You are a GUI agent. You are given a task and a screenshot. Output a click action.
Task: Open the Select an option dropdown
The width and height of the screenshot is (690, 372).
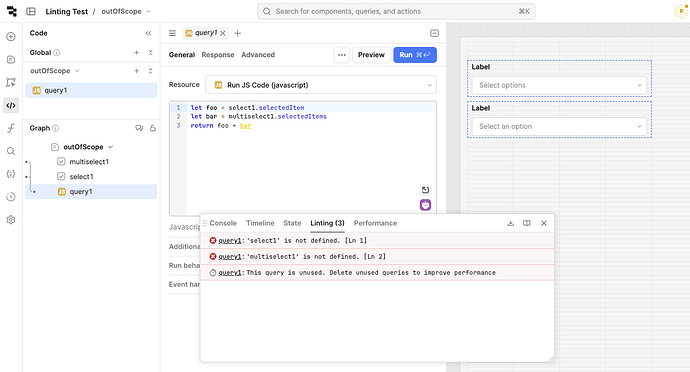(559, 126)
